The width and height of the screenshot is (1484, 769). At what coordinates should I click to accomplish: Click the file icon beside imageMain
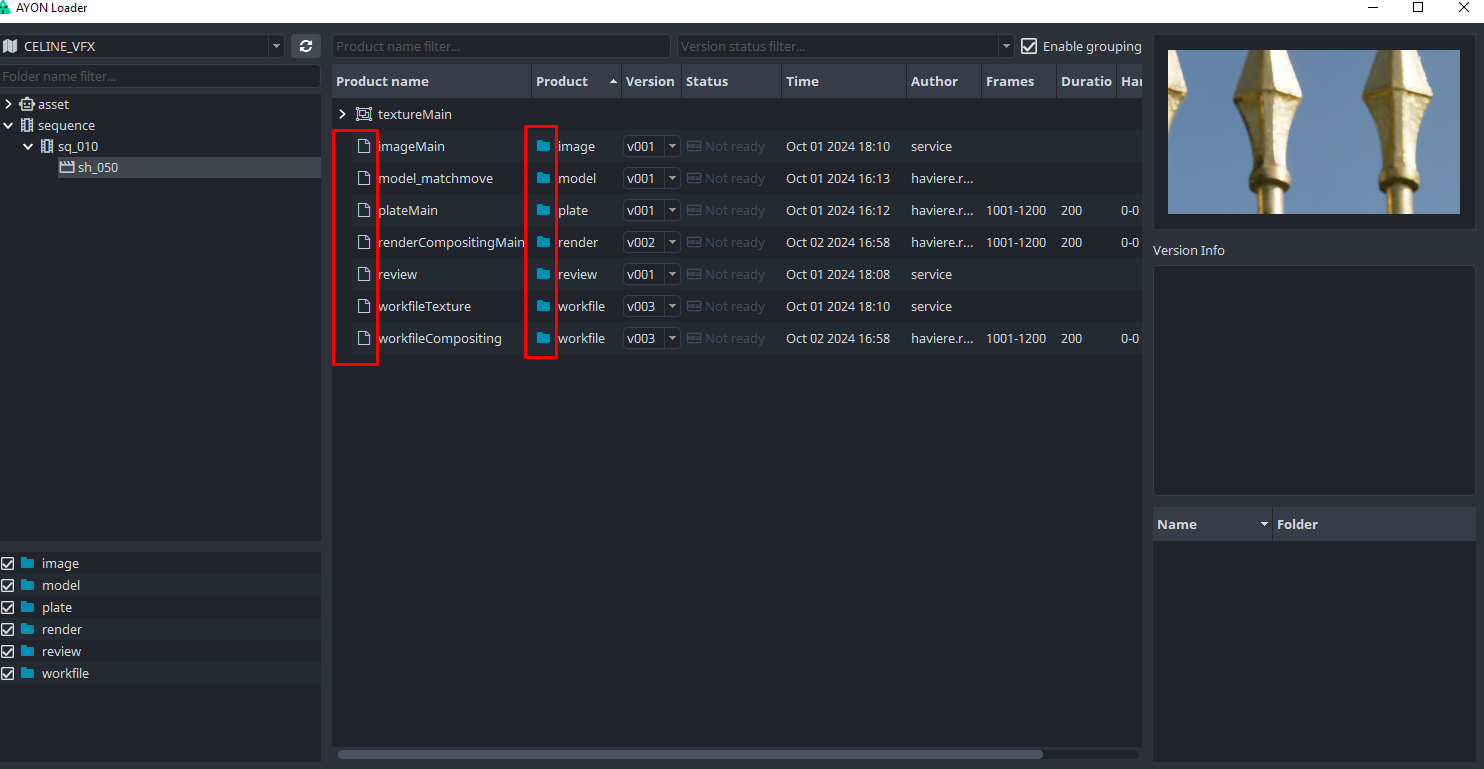point(364,146)
